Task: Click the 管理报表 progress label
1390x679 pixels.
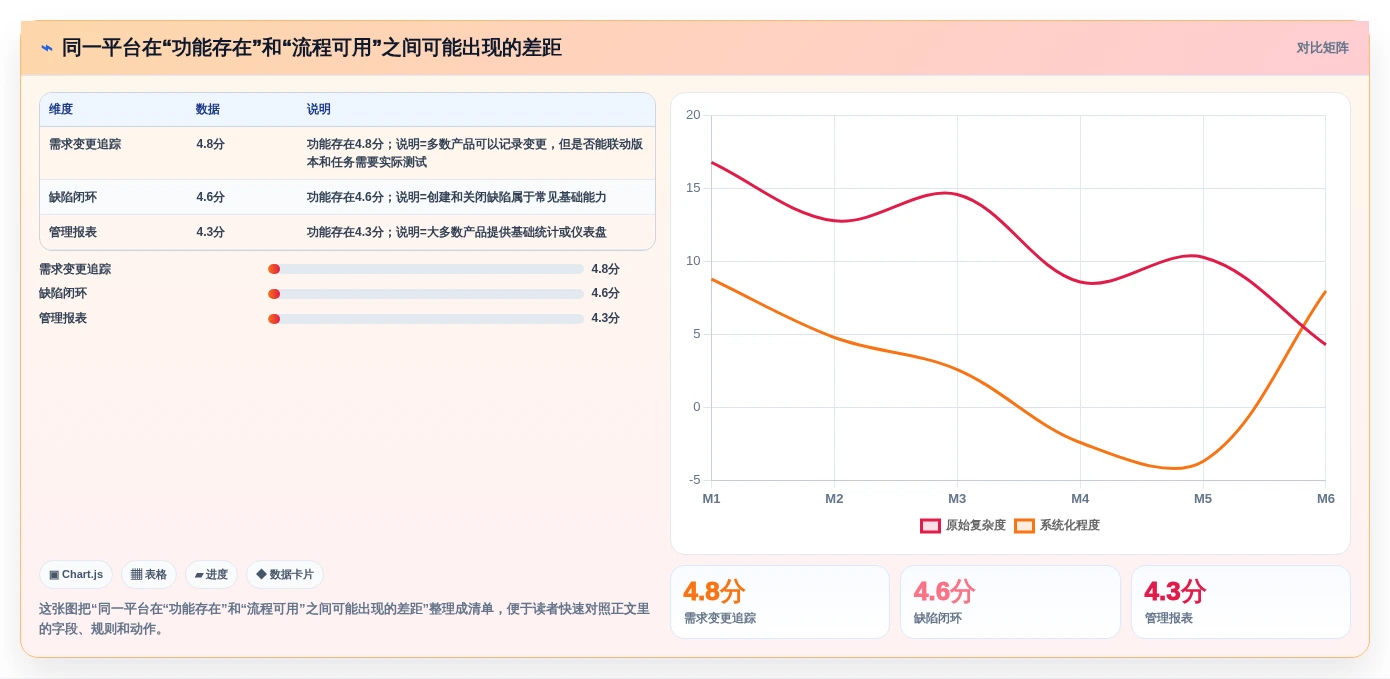Action: click(63, 318)
